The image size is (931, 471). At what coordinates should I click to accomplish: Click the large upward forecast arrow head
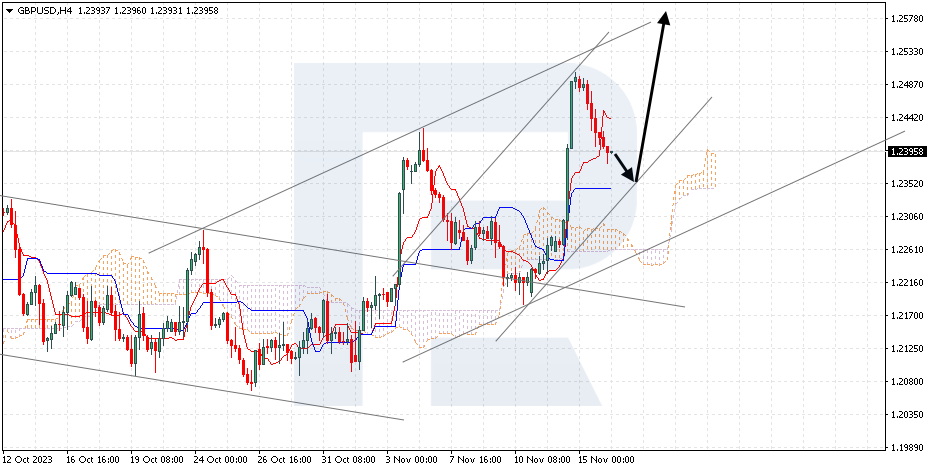pos(665,19)
